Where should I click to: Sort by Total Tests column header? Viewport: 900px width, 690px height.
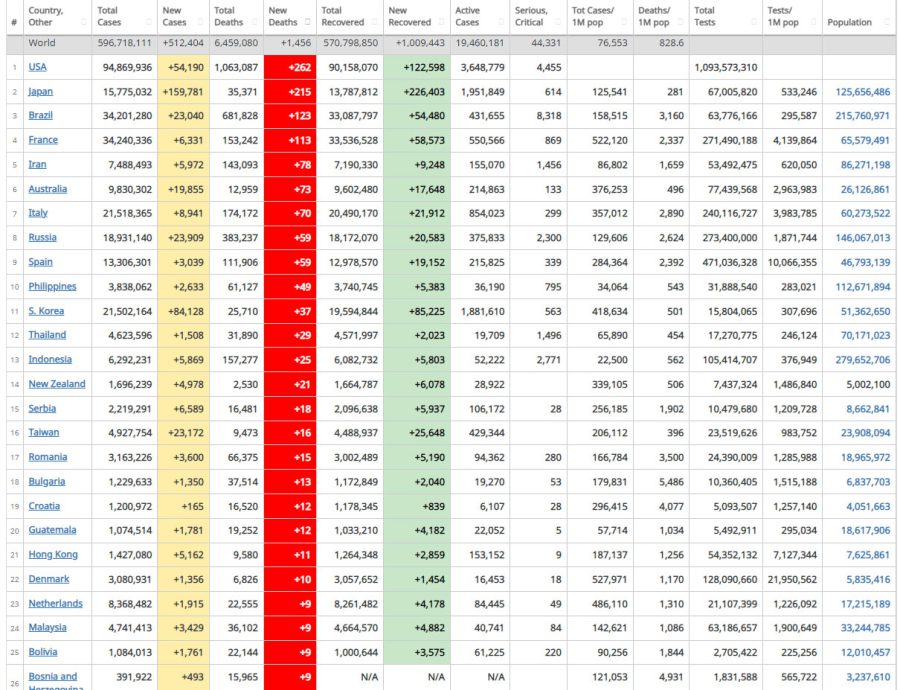click(x=726, y=17)
